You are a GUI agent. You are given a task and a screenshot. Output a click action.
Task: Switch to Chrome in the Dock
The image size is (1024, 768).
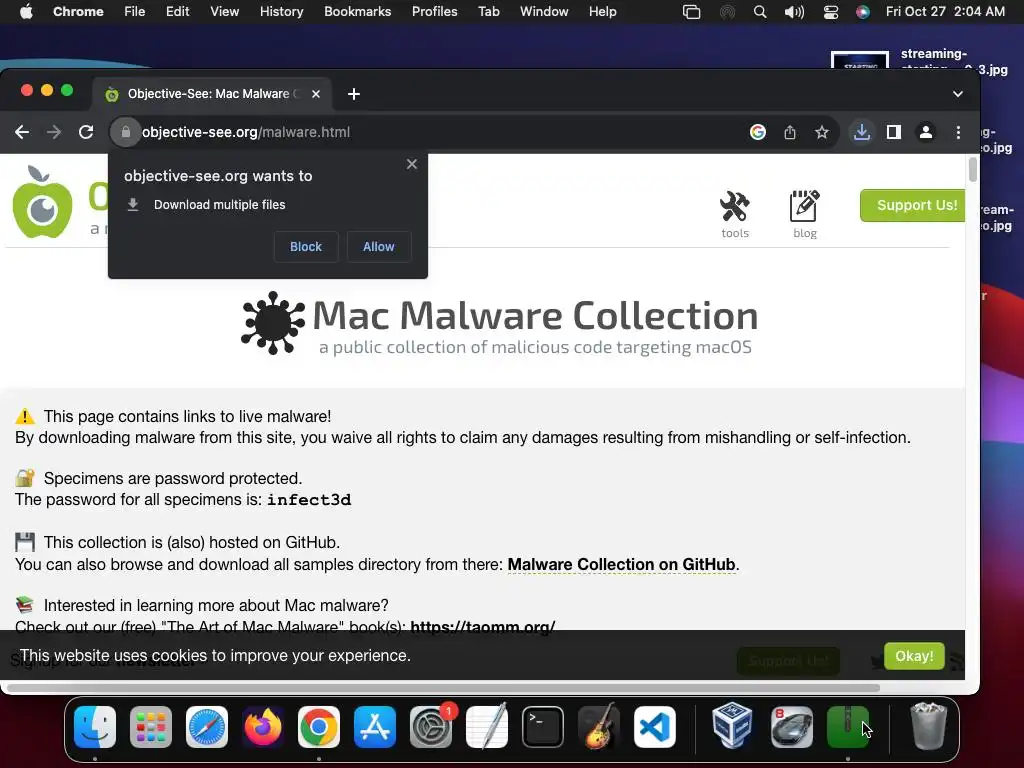319,727
